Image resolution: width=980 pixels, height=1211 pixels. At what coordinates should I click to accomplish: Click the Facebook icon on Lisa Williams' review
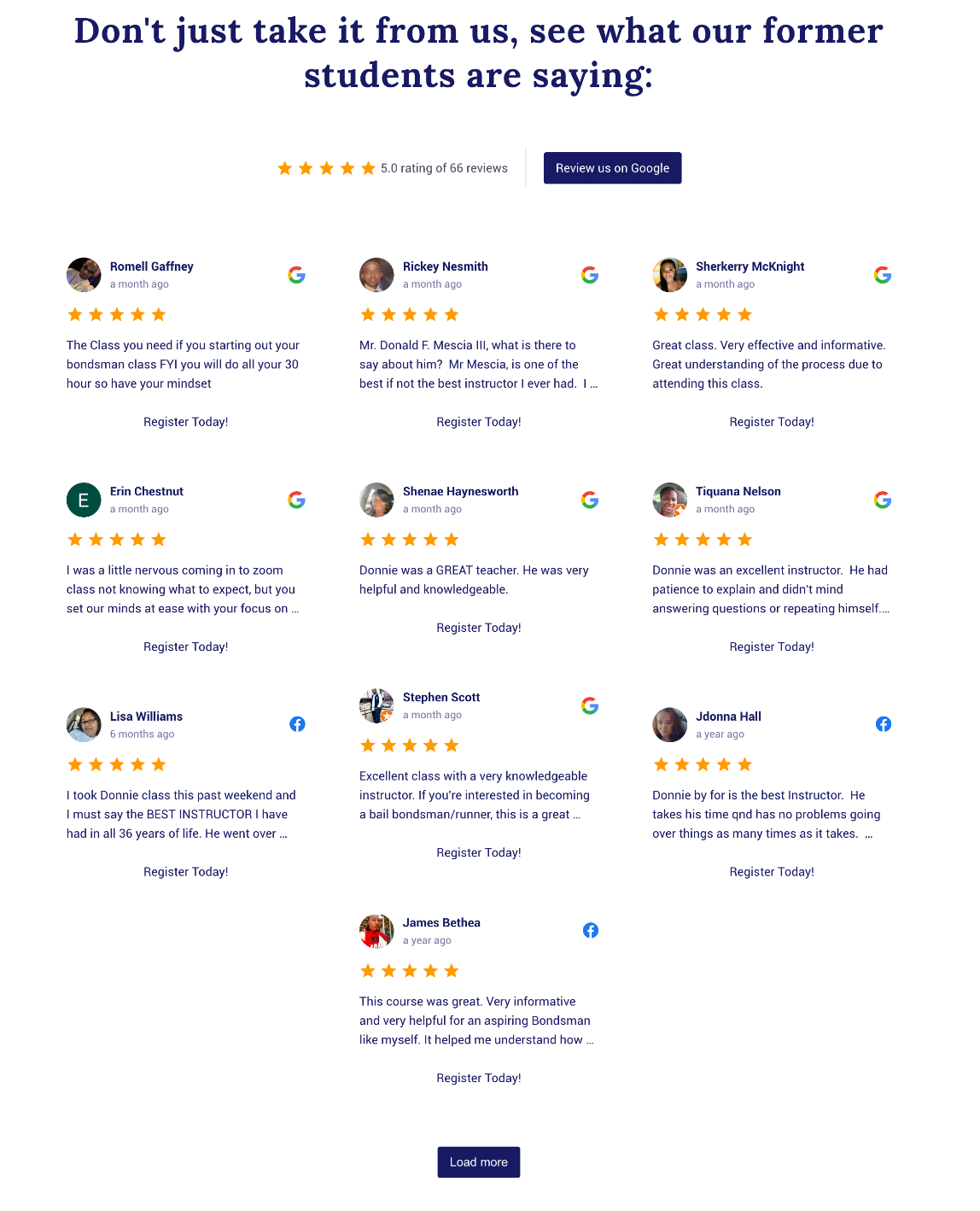point(297,723)
